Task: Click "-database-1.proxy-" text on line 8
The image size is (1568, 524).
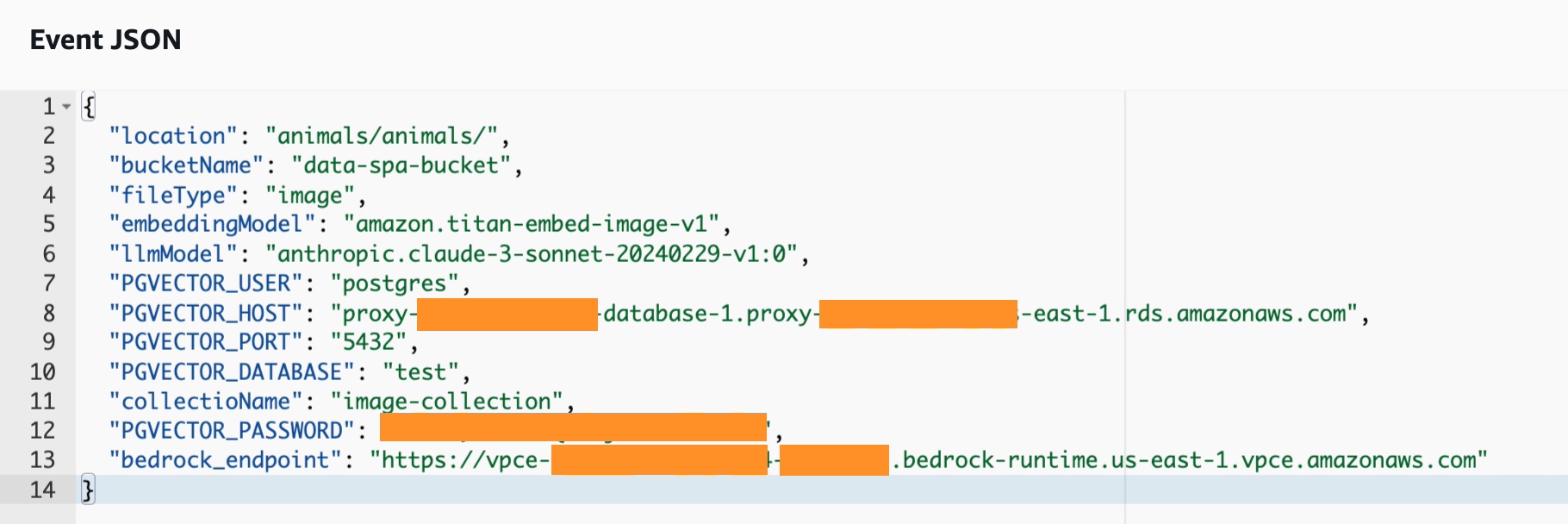Action: (708, 314)
